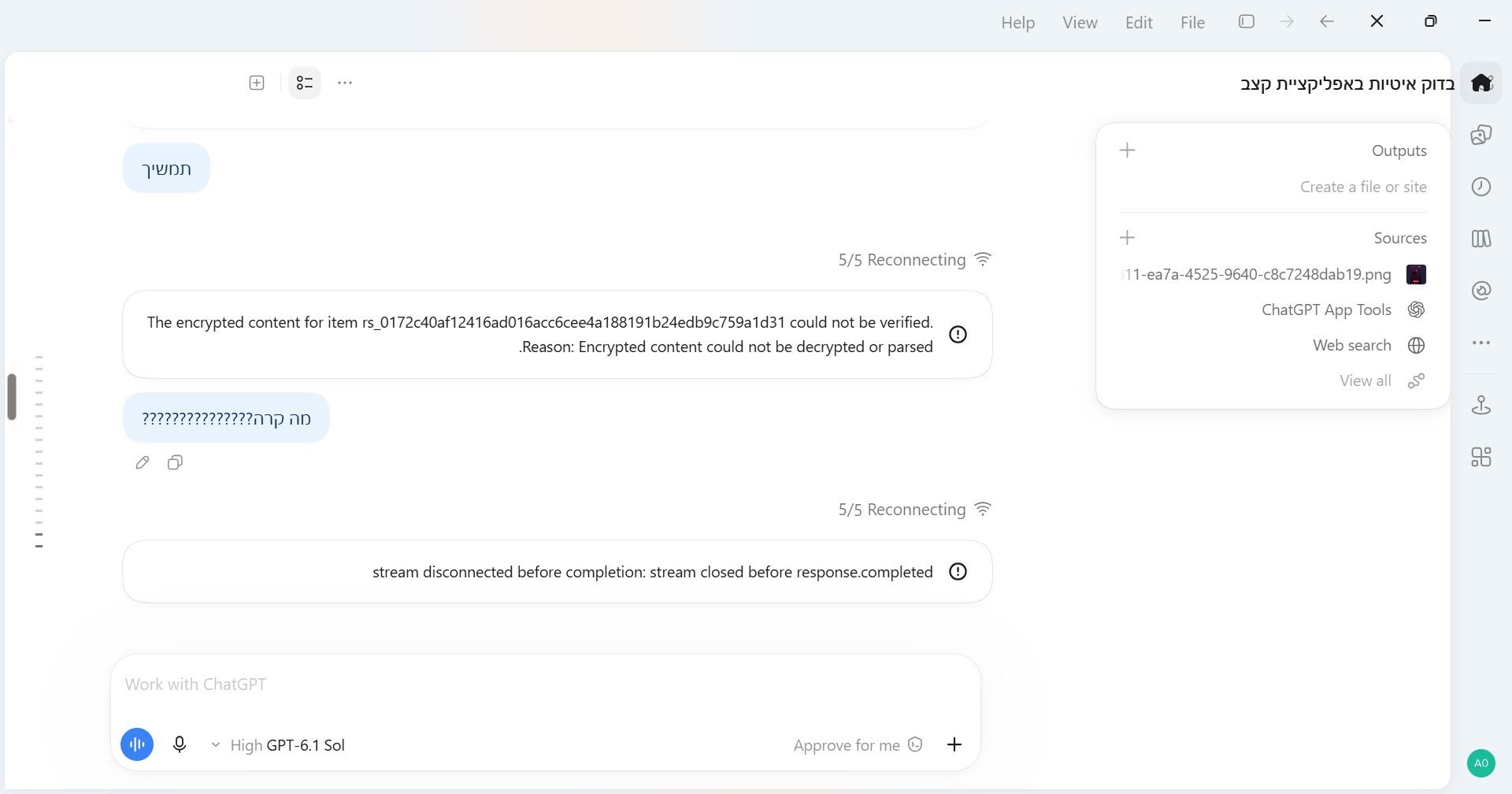Open the library books icon in the sidebar

[x=1481, y=239]
